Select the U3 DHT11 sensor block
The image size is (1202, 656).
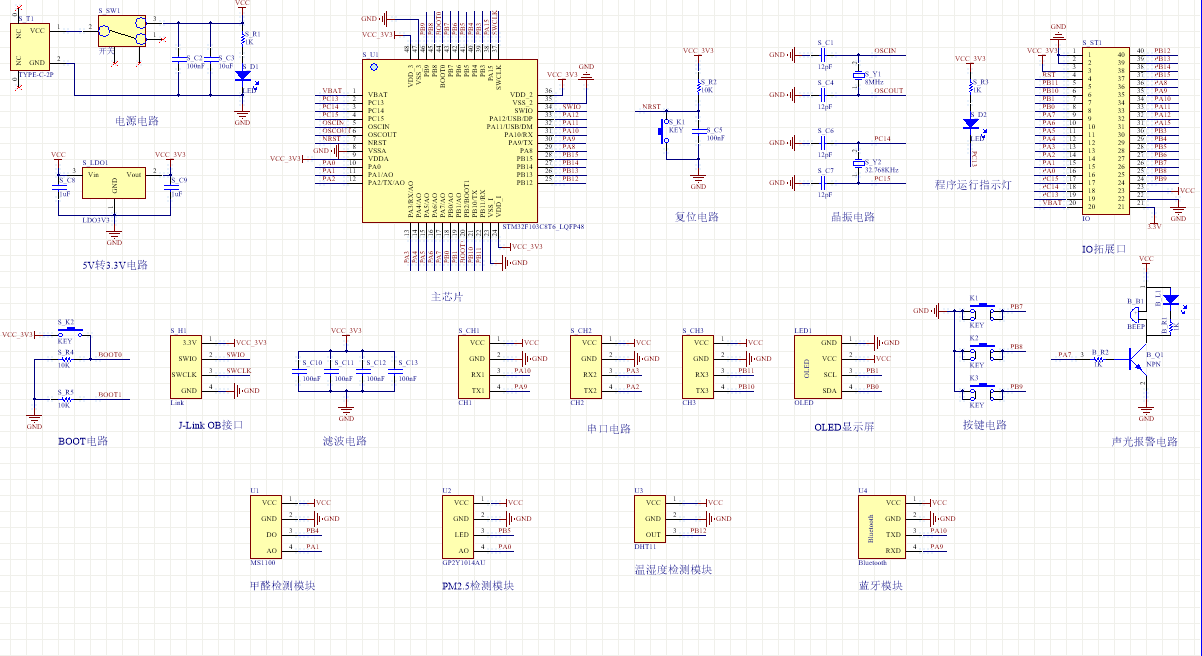tap(649, 519)
